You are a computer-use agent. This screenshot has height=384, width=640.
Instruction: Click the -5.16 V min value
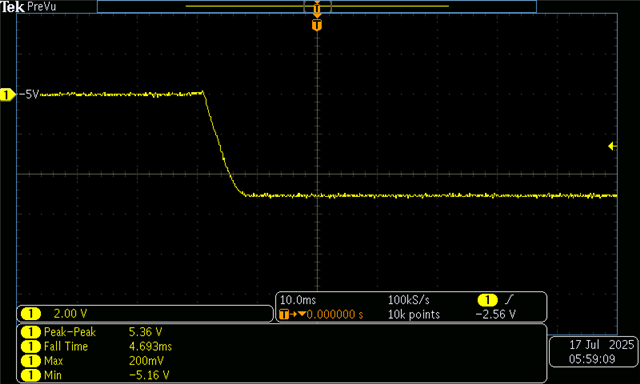(x=149, y=375)
